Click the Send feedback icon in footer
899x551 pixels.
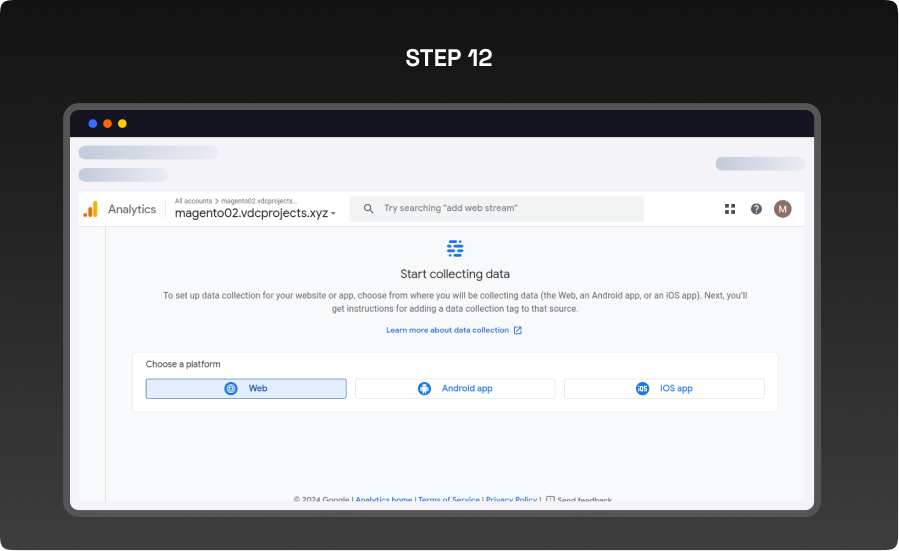[x=550, y=499]
